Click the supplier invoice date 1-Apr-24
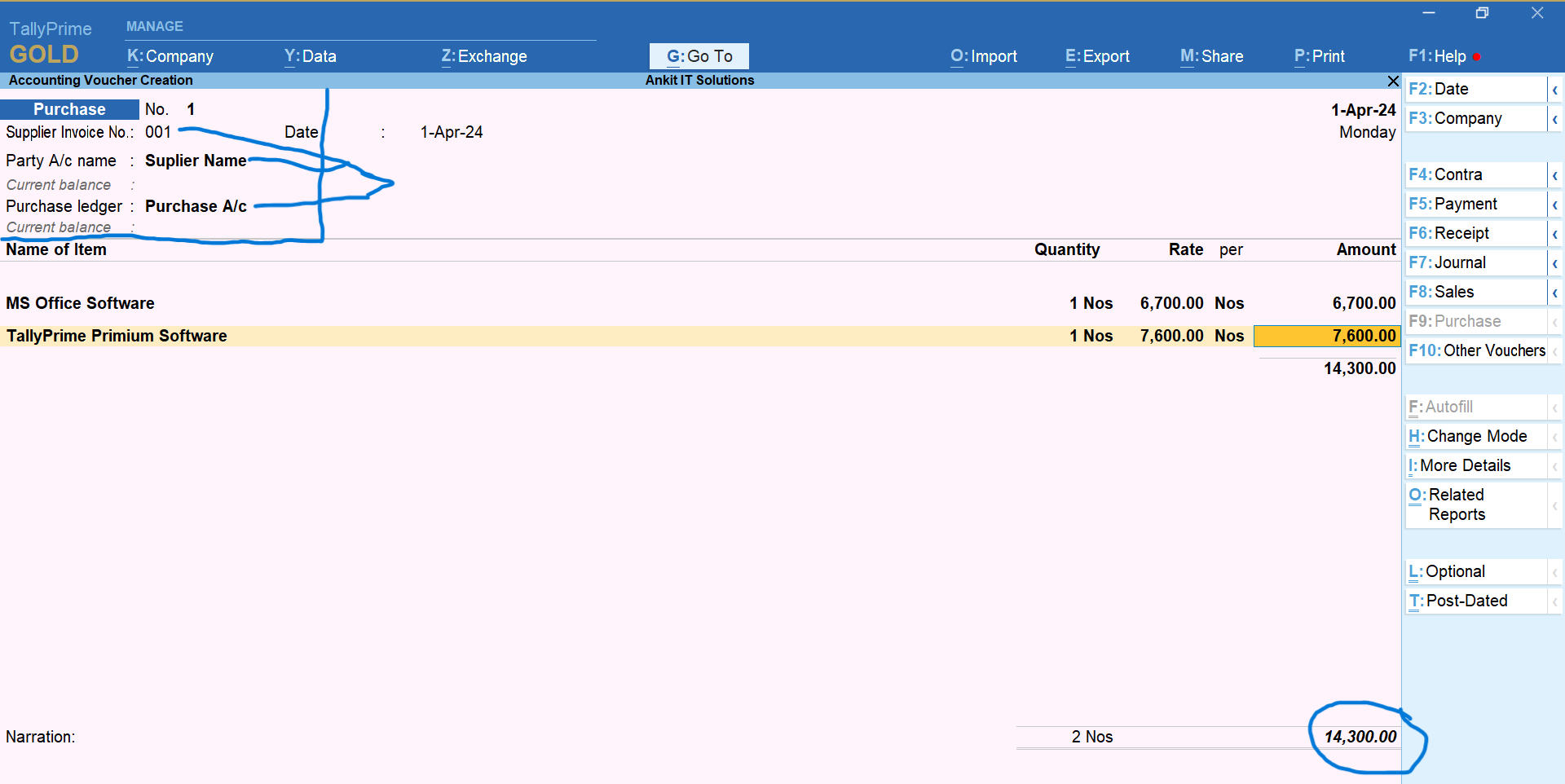This screenshot has width=1565, height=784. (x=452, y=132)
